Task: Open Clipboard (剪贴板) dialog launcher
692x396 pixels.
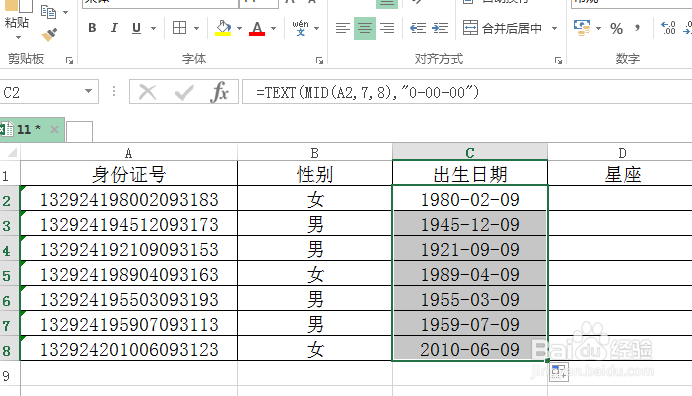Action: coord(69,60)
